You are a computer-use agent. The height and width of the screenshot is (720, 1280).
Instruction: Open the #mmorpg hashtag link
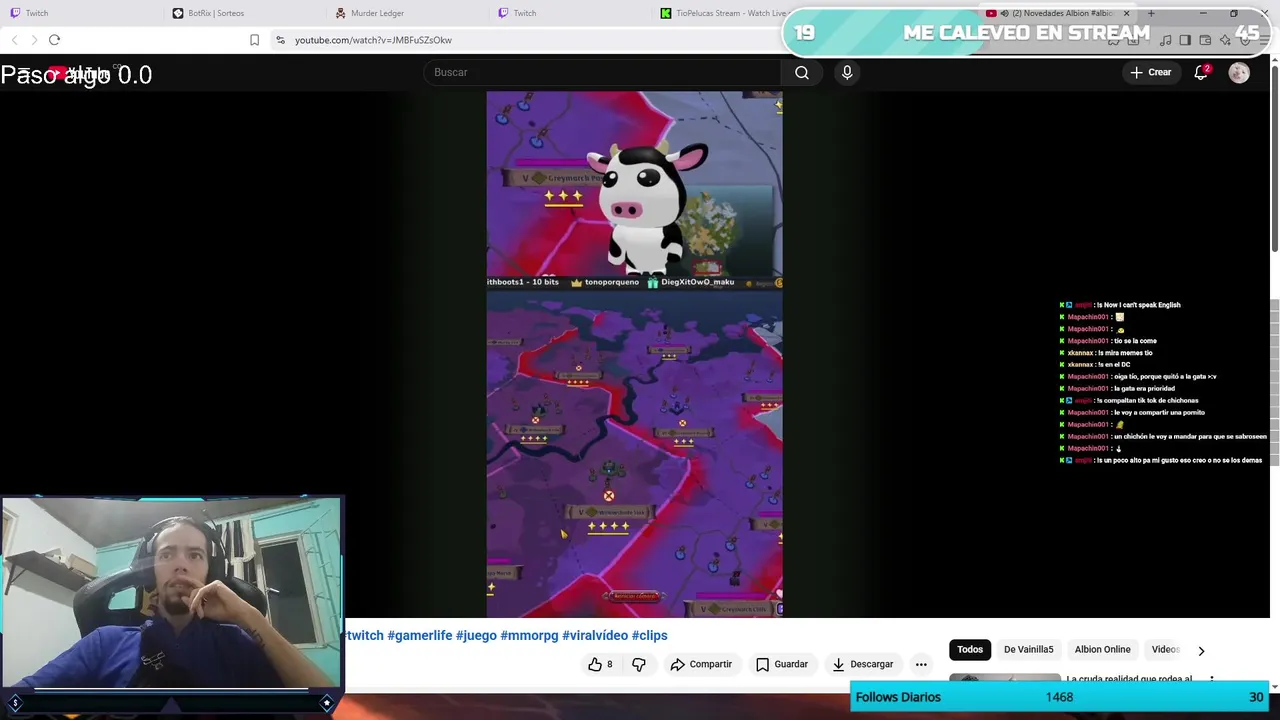pyautogui.click(x=529, y=635)
